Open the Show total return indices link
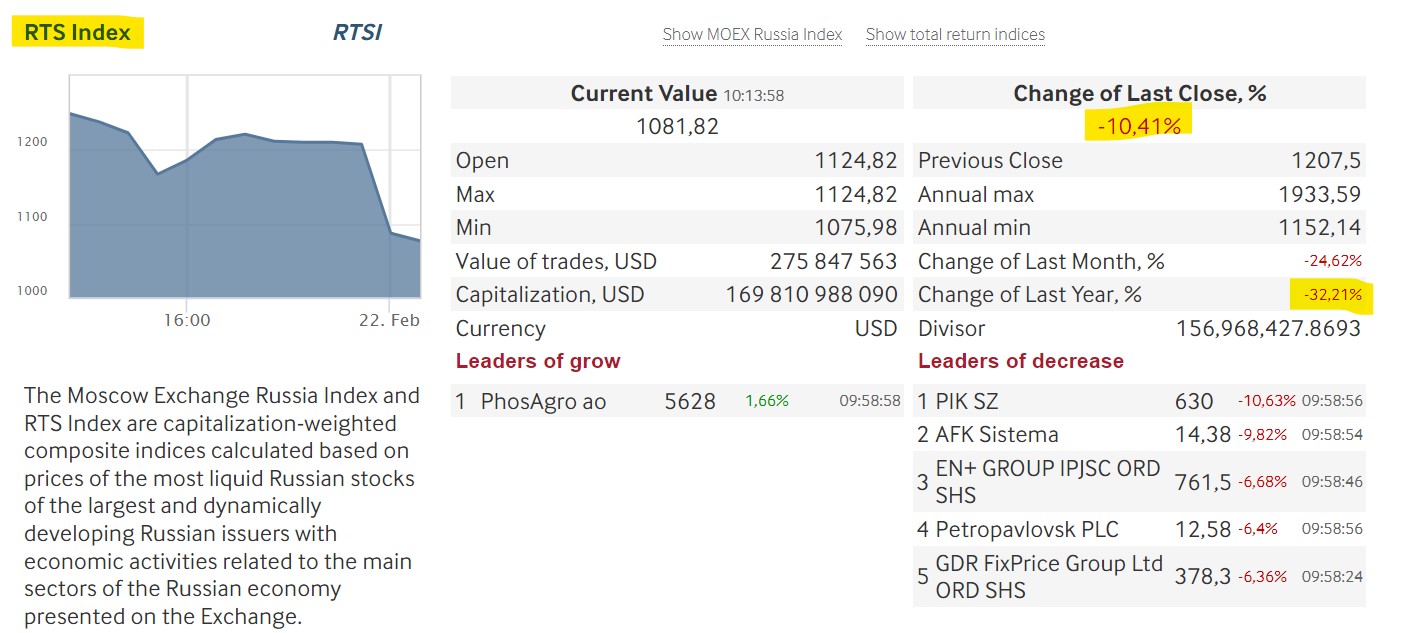Image resolution: width=1402 pixels, height=633 pixels. (x=955, y=34)
